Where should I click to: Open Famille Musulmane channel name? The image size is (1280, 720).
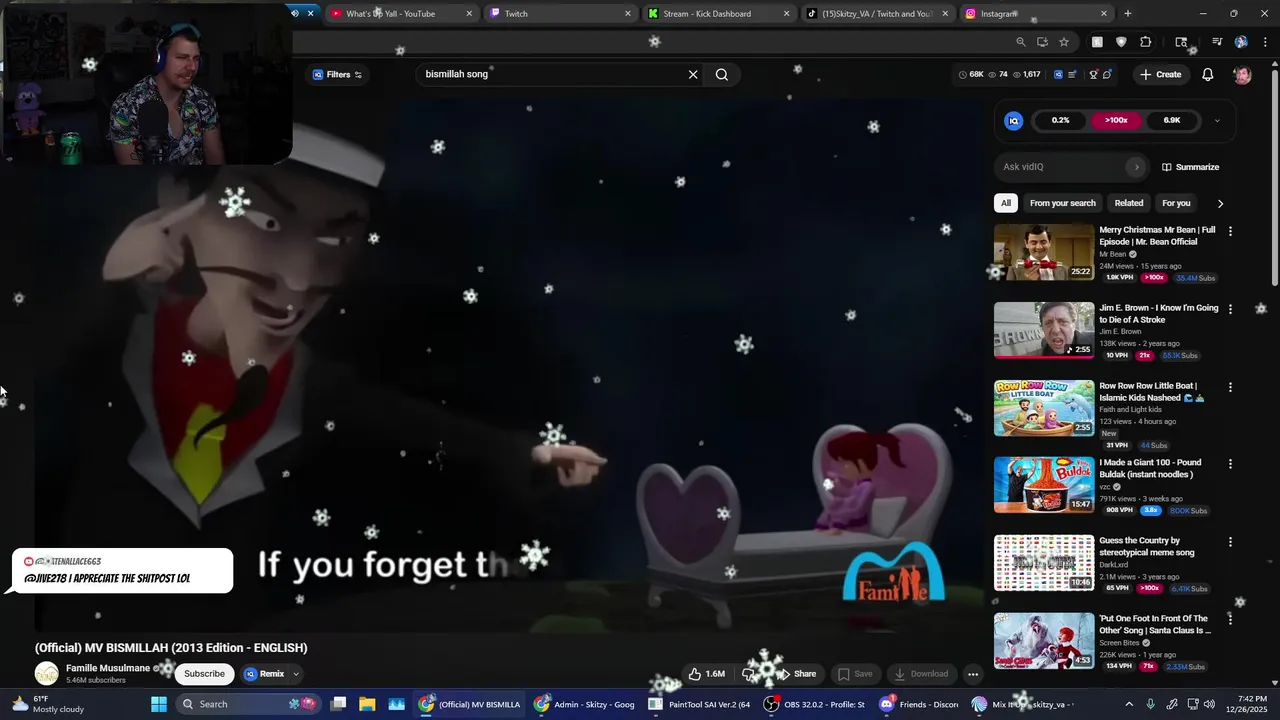(108, 668)
